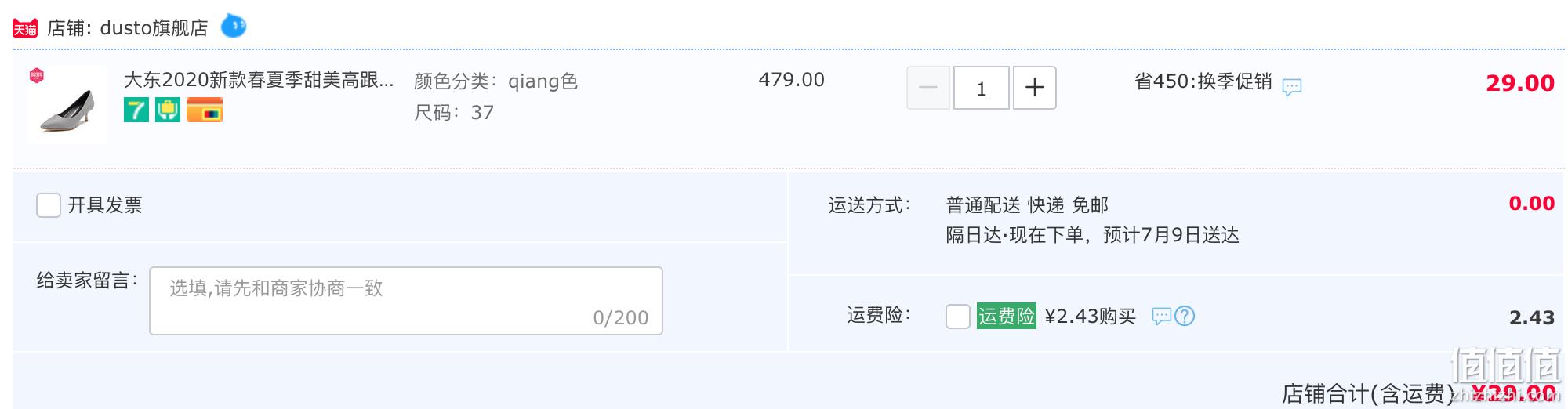Check the 开具发票 invoice checkbox

(49, 205)
